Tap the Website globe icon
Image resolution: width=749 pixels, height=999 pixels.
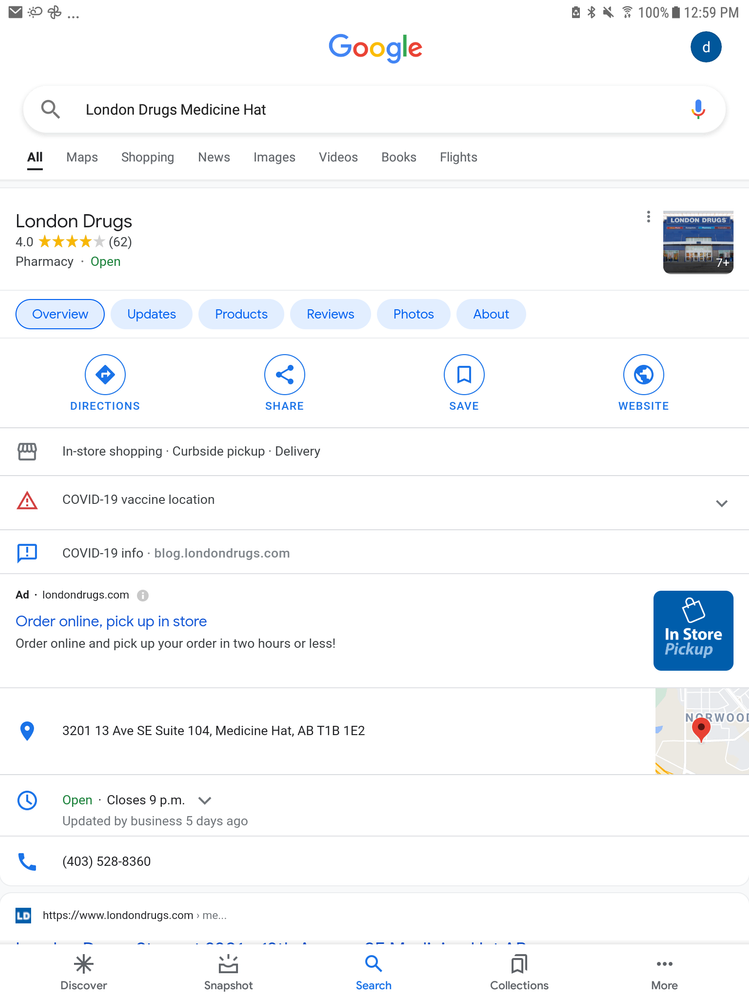[x=643, y=375]
